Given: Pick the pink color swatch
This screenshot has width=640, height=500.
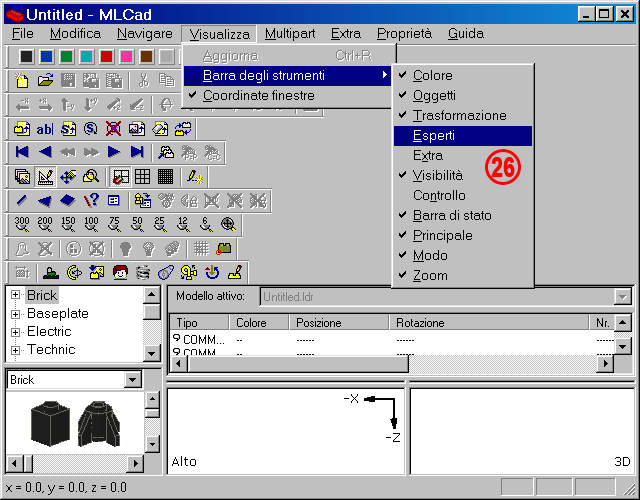Looking at the screenshot, I should (x=127, y=56).
